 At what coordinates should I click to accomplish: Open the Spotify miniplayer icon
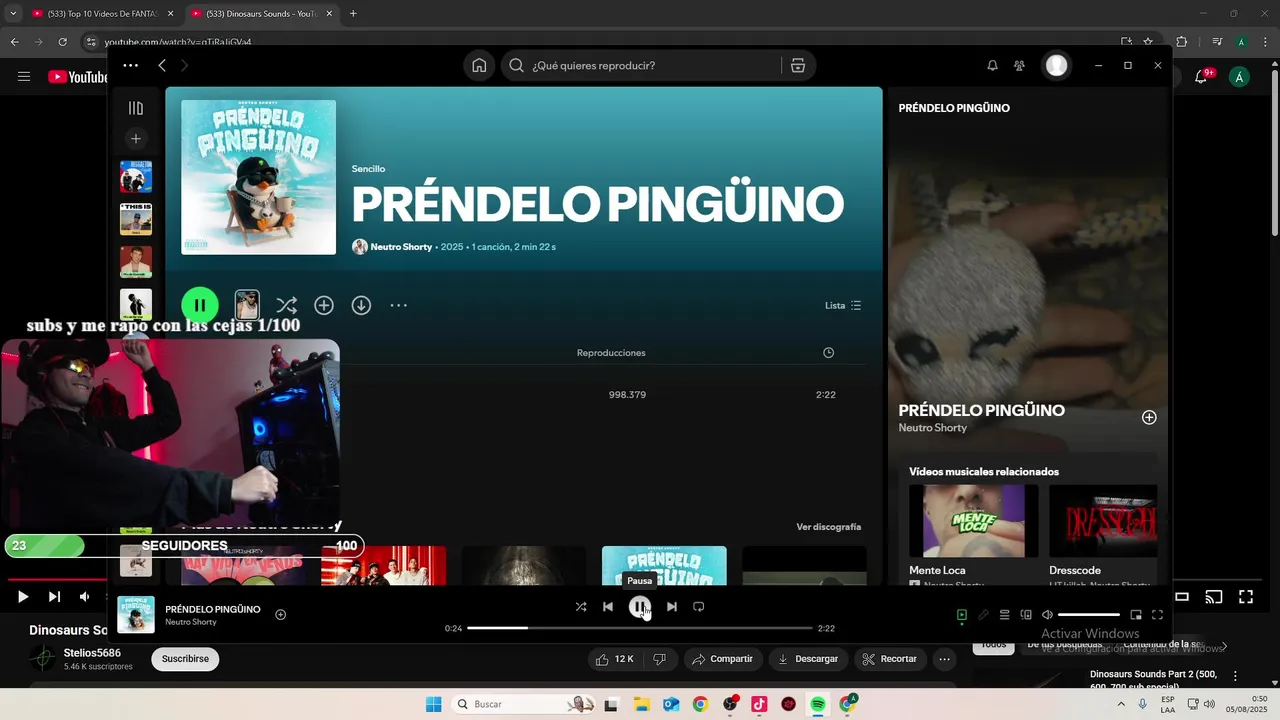click(x=1136, y=615)
